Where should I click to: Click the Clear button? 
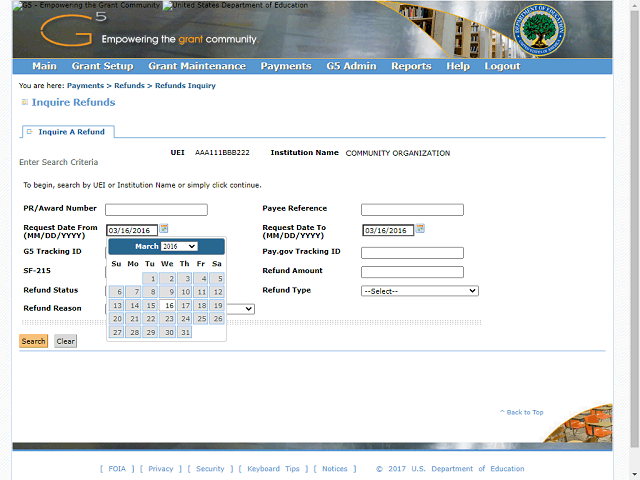click(x=65, y=341)
